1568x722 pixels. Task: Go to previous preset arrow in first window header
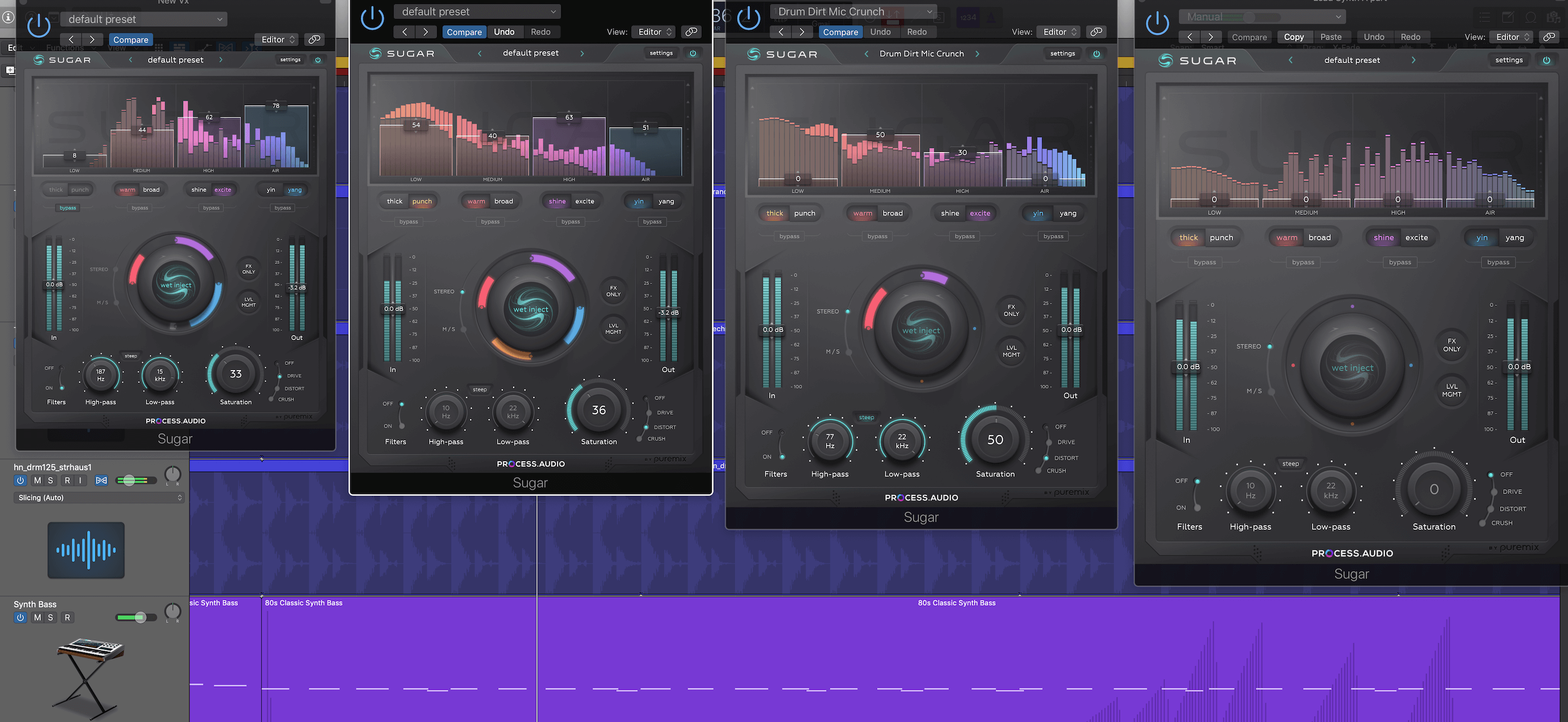click(71, 40)
